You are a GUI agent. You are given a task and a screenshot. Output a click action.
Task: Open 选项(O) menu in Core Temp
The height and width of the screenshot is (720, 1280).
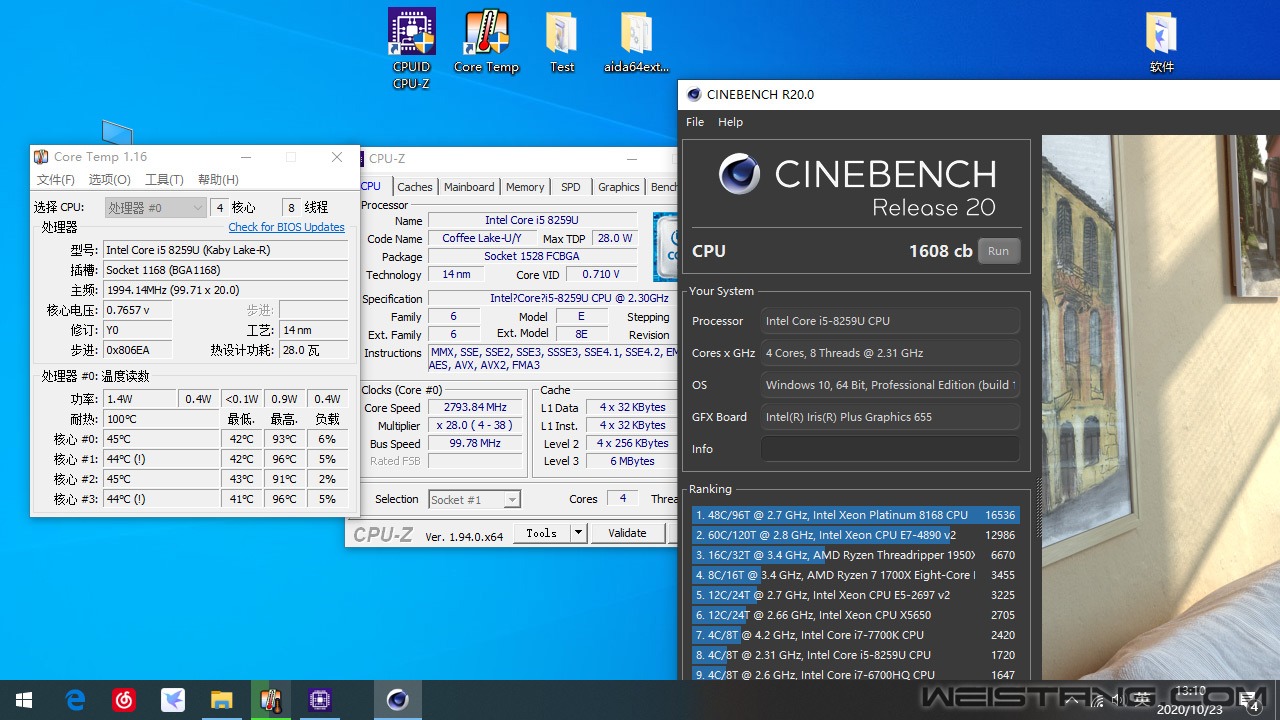(x=110, y=180)
